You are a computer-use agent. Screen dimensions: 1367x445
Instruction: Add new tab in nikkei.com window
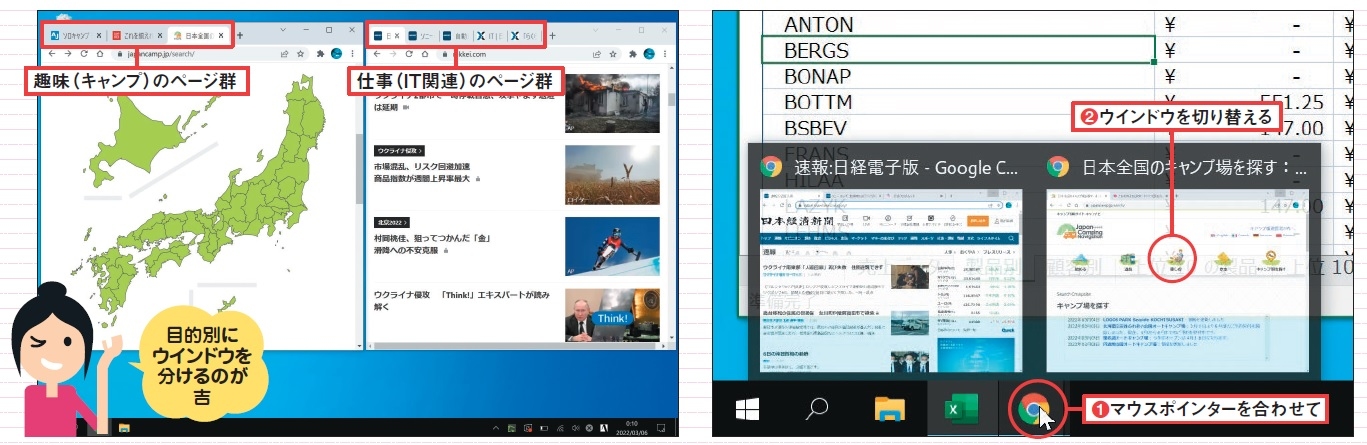point(552,35)
